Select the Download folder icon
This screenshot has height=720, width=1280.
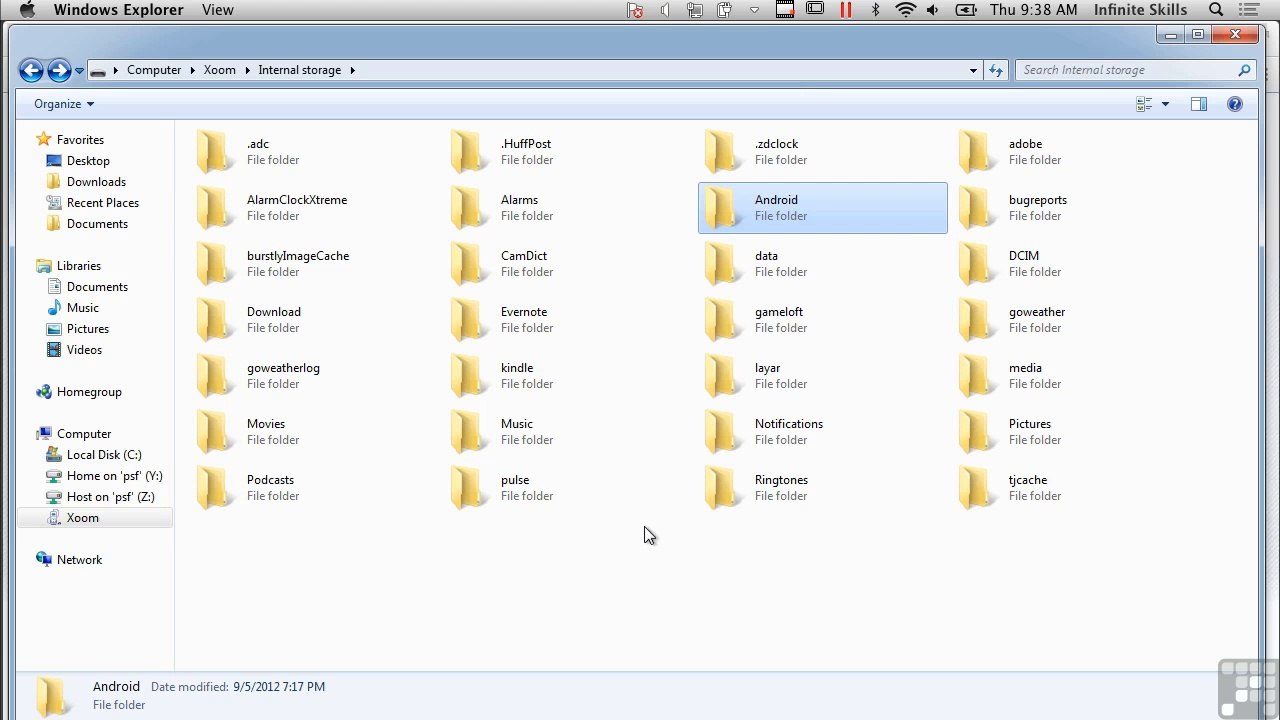tap(213, 320)
